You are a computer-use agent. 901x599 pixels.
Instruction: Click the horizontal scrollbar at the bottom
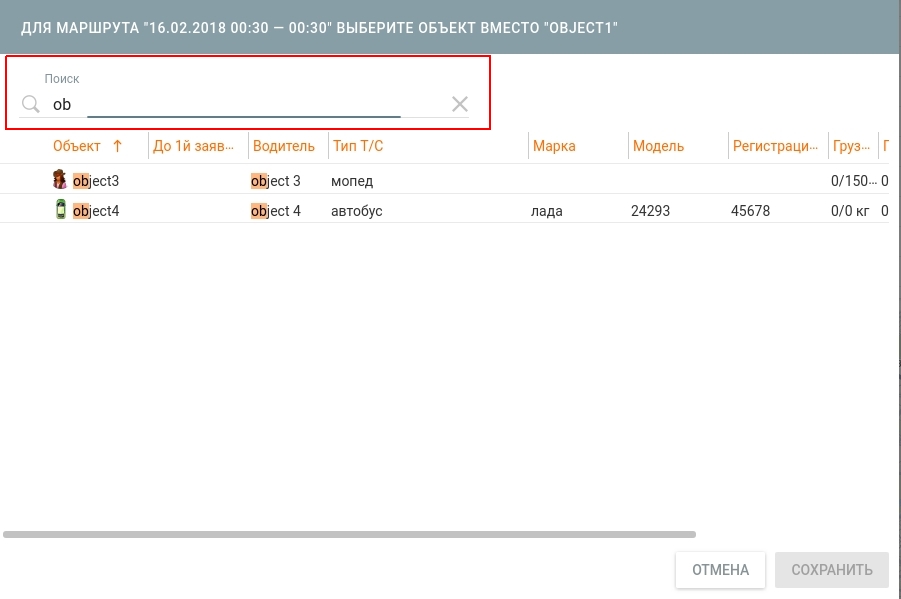click(x=349, y=535)
